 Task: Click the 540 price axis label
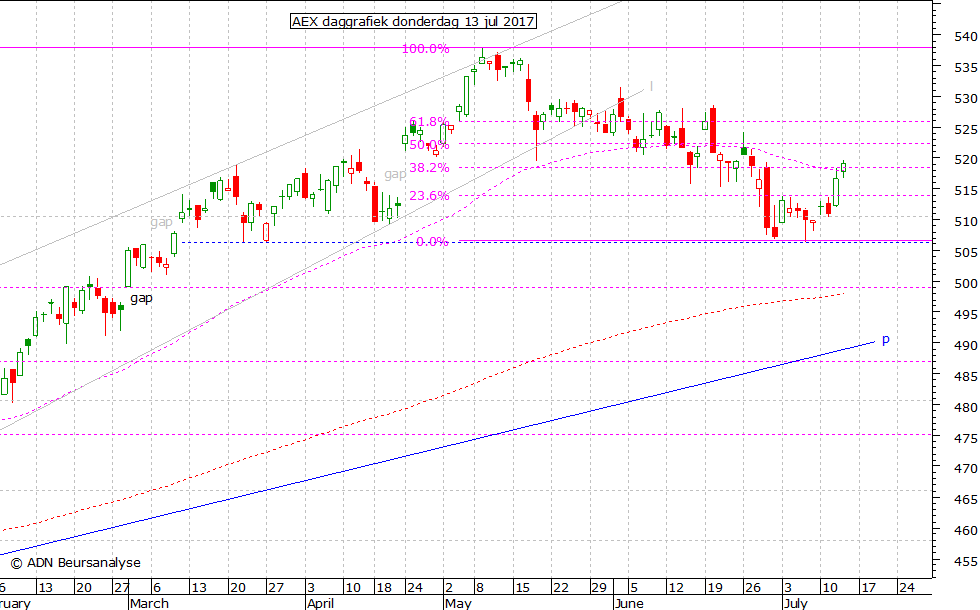966,36
